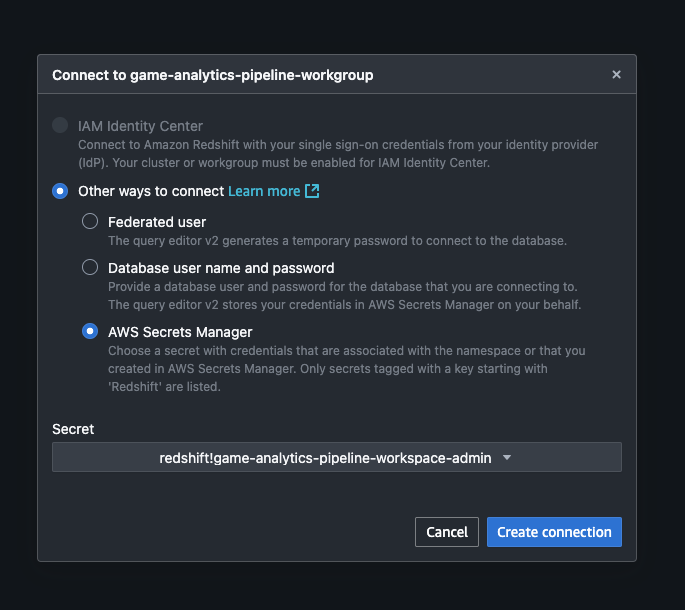The height and width of the screenshot is (610, 685).
Task: Click the Secret dropdown caret arrow
Action: pyautogui.click(x=507, y=458)
